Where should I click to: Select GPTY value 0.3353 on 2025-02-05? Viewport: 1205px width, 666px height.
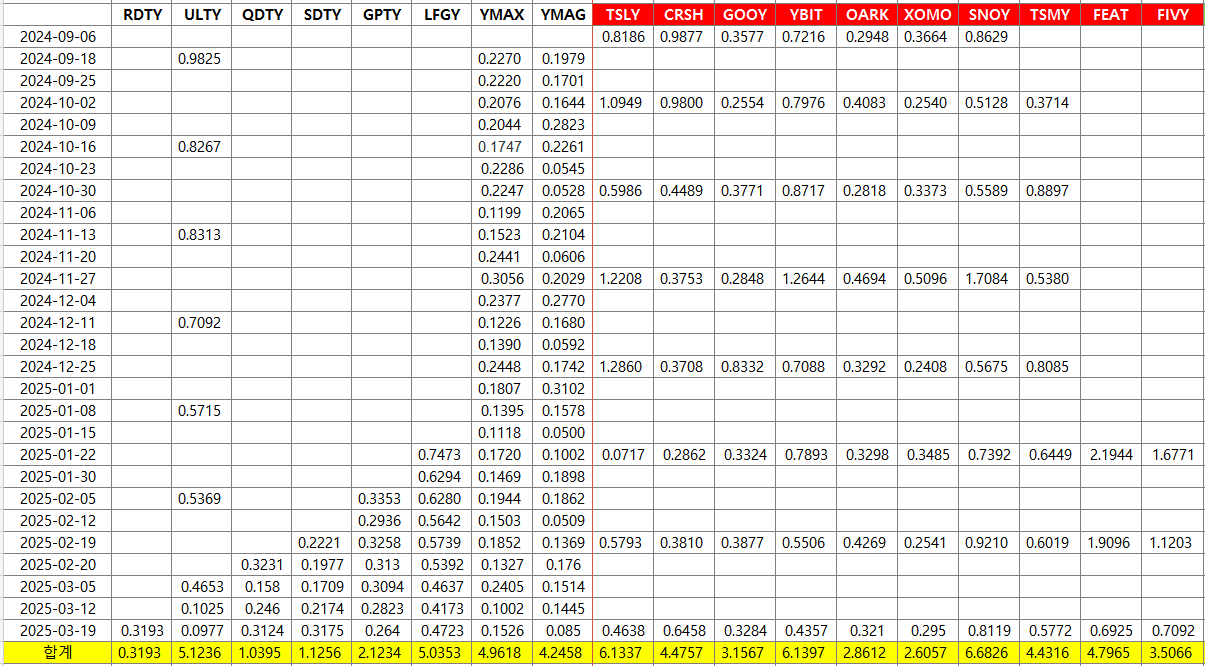(381, 498)
